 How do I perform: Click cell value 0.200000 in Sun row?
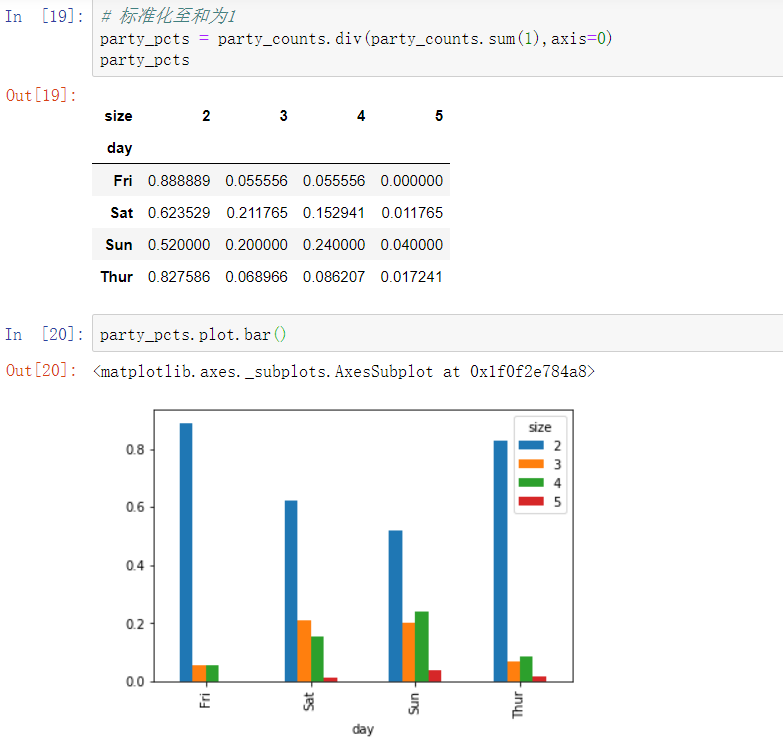257,245
